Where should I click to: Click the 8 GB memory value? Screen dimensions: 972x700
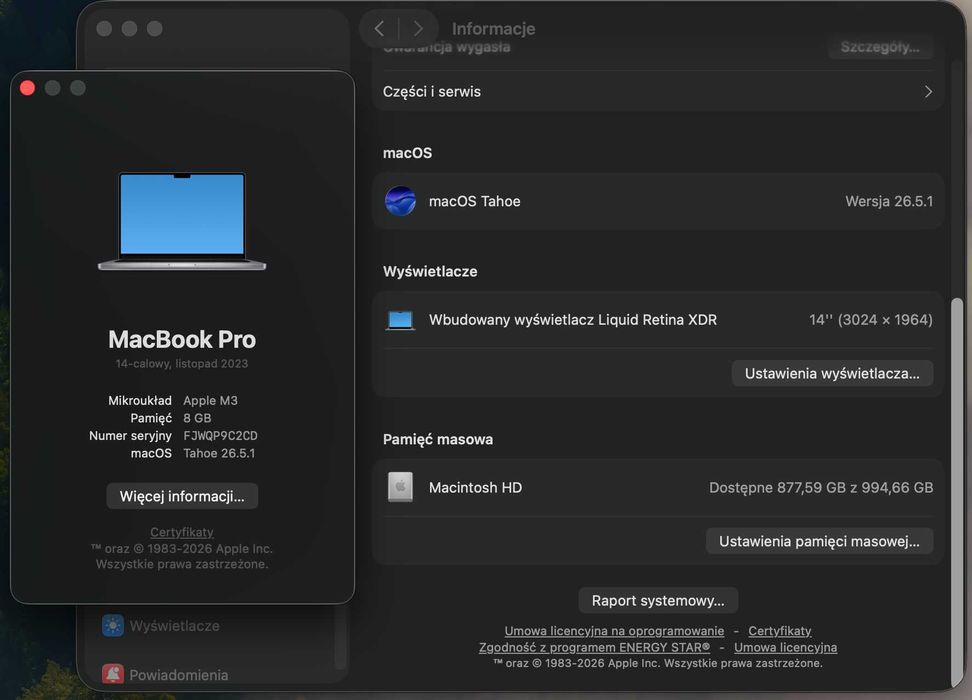(x=197, y=418)
